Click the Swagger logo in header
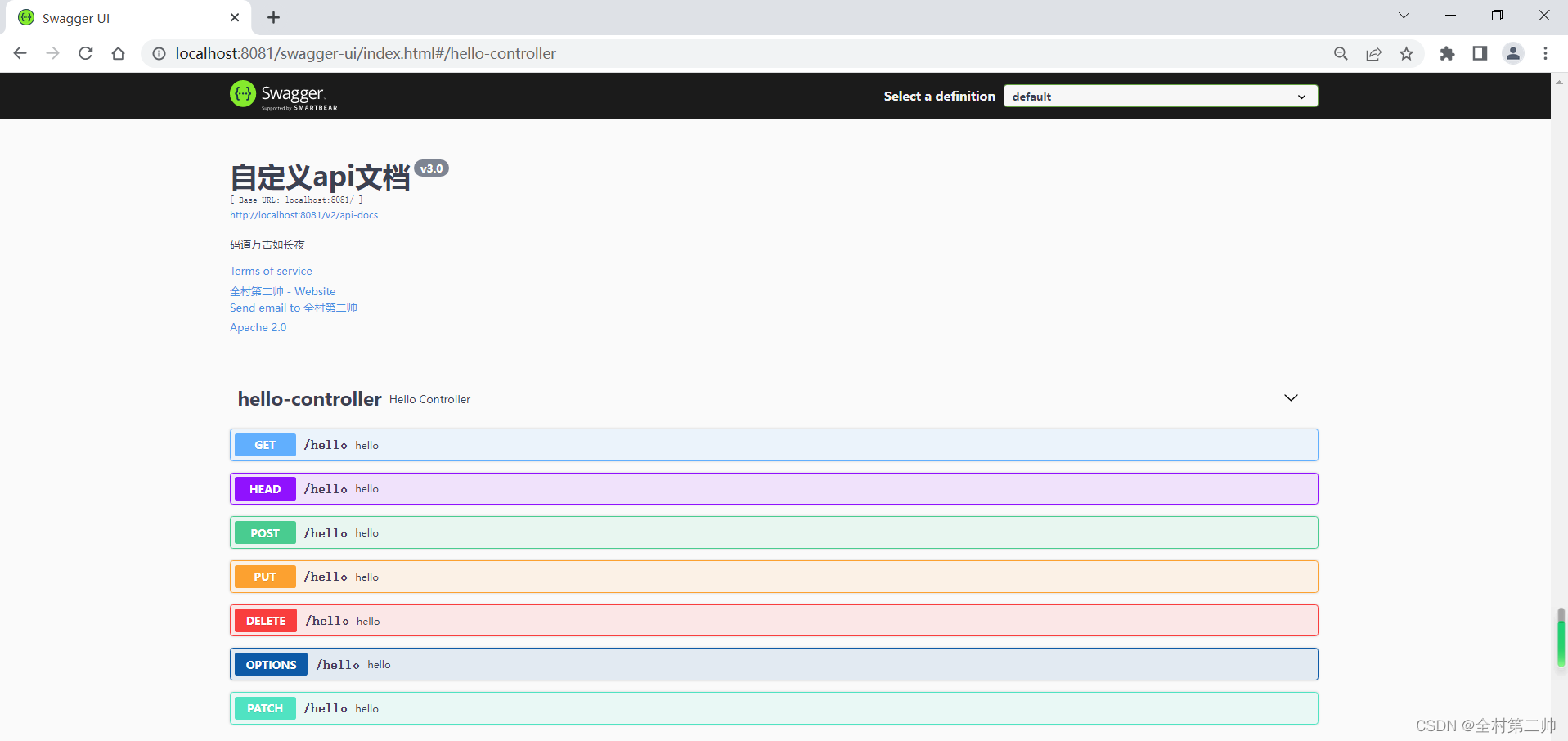 point(283,96)
